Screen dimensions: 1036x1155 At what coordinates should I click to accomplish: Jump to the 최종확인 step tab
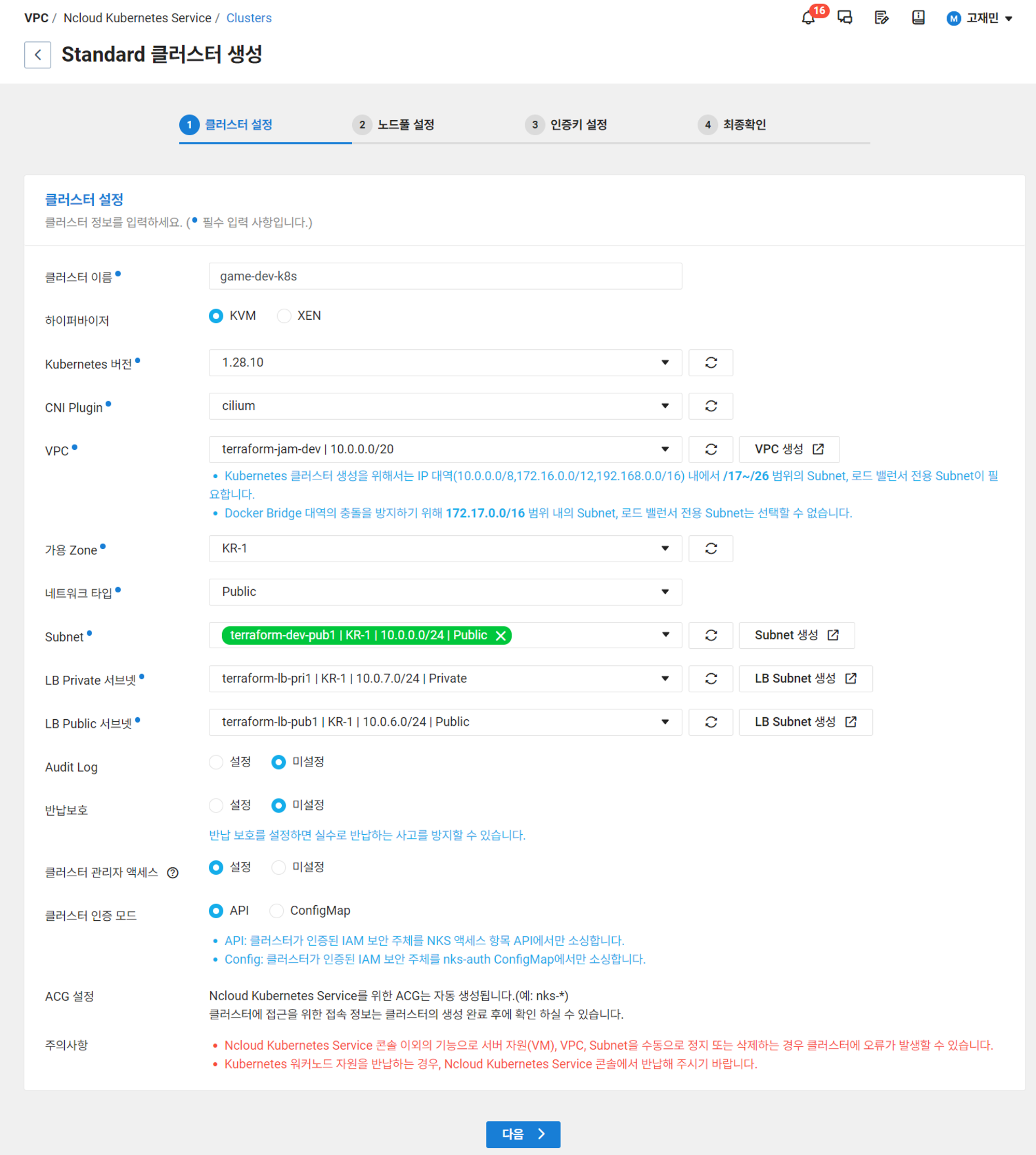[x=743, y=125]
